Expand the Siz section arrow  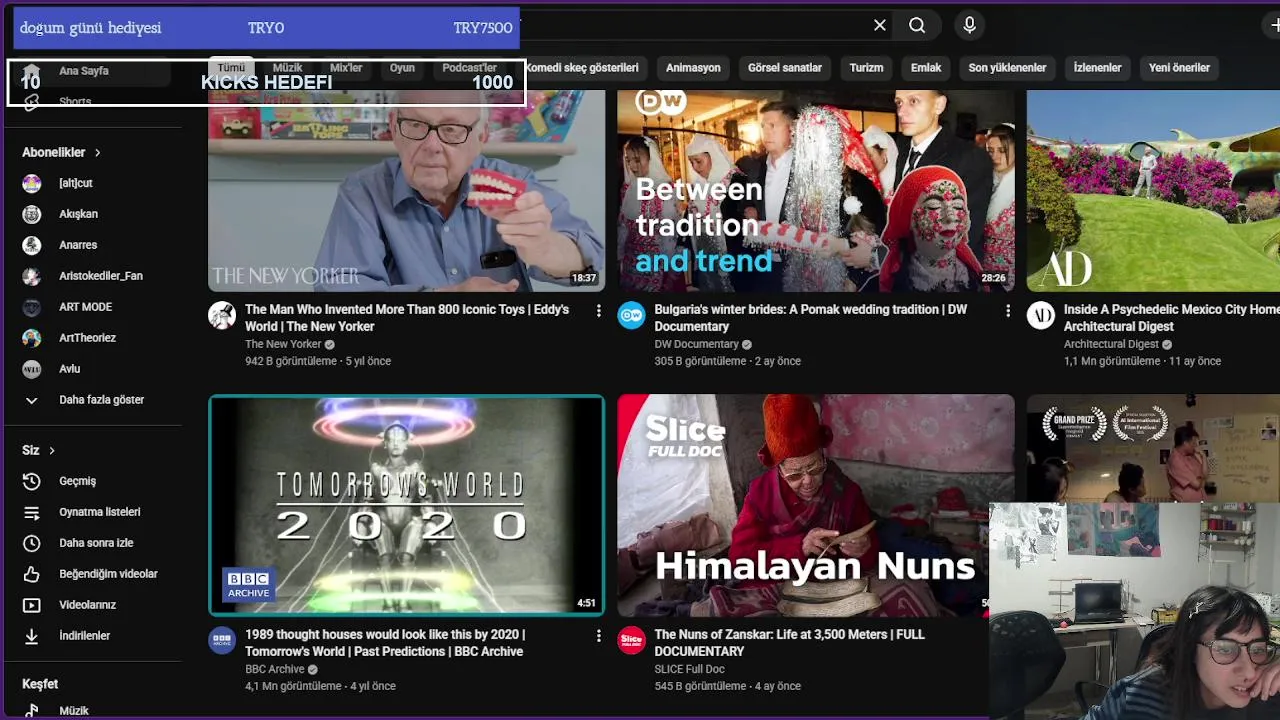coord(52,451)
